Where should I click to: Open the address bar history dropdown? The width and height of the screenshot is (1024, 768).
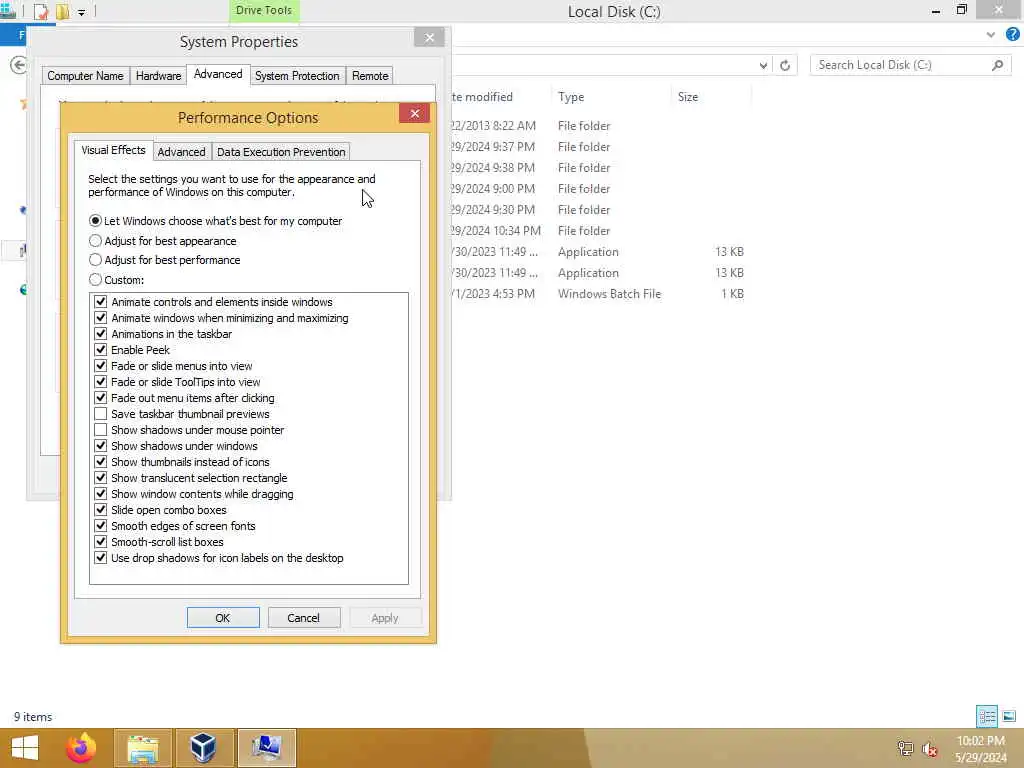coord(763,65)
